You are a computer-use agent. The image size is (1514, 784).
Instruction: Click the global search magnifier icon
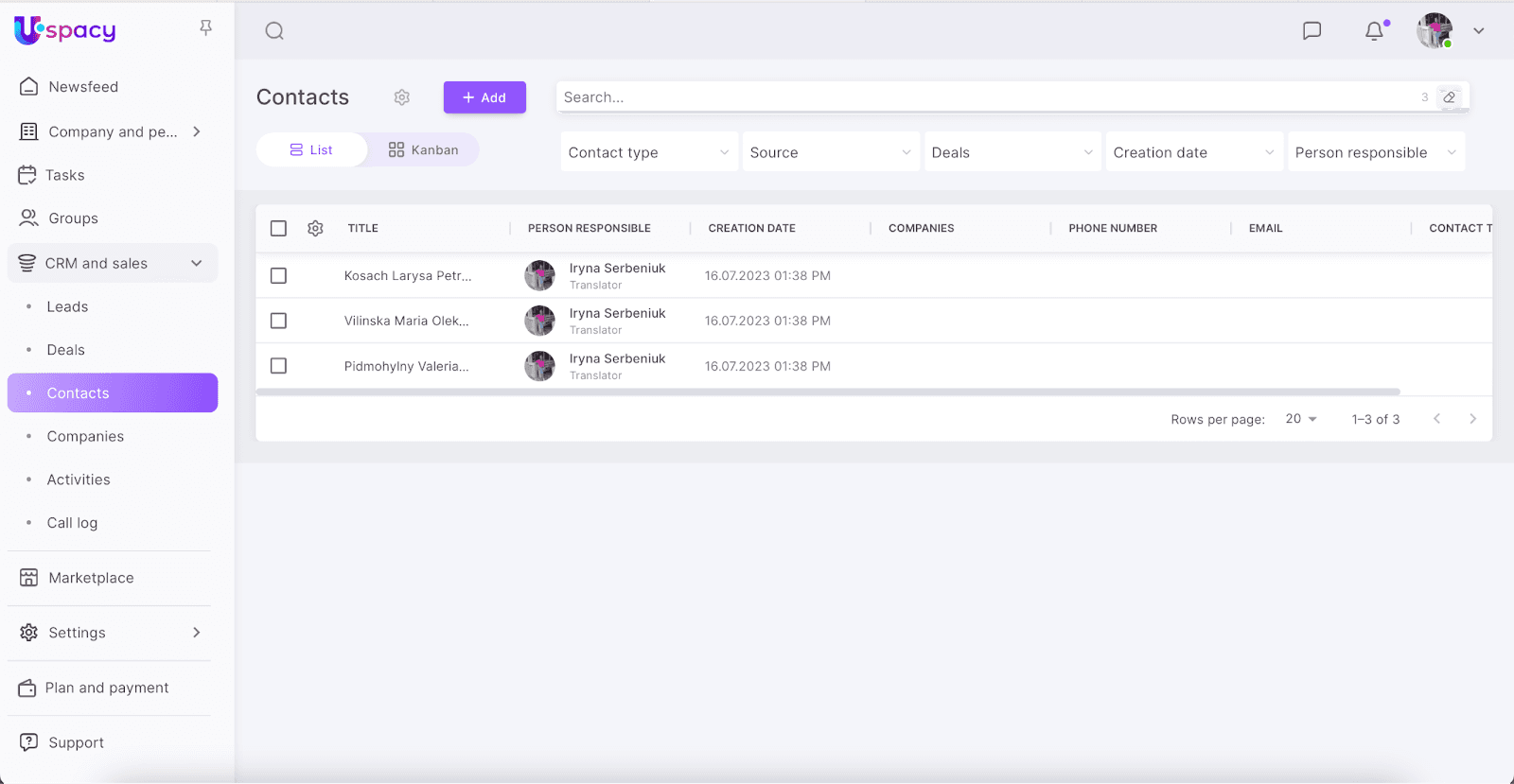pyautogui.click(x=274, y=31)
